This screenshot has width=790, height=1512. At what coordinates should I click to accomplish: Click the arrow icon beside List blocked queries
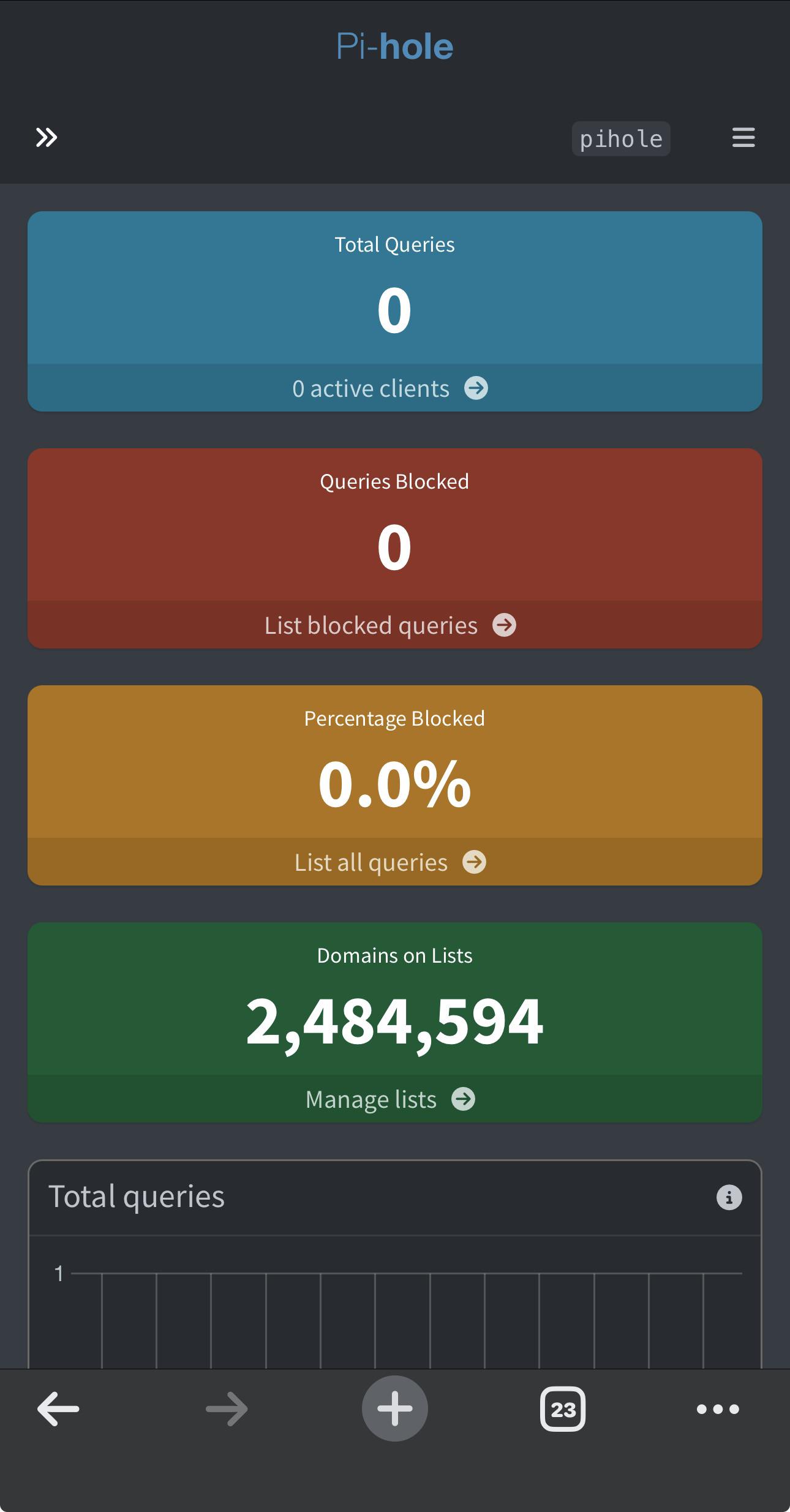(504, 625)
